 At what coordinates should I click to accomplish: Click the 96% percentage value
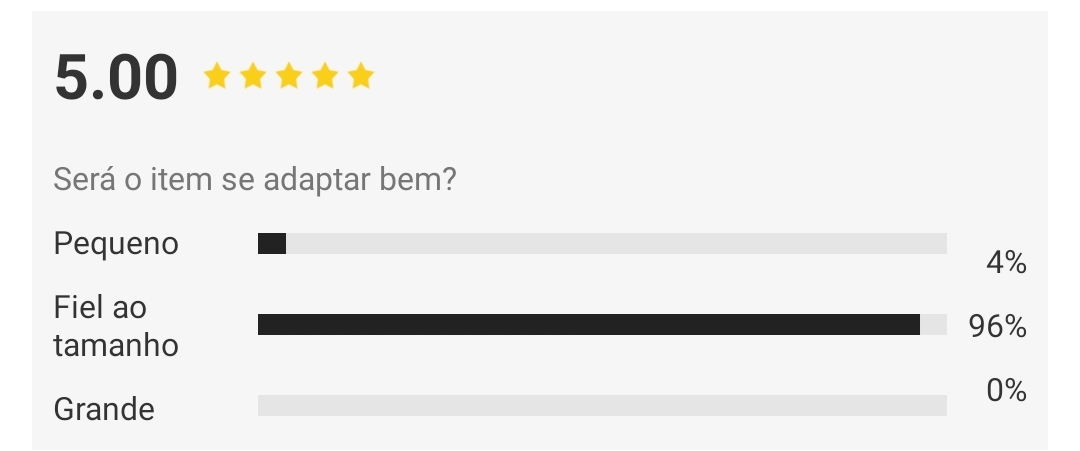click(x=997, y=326)
